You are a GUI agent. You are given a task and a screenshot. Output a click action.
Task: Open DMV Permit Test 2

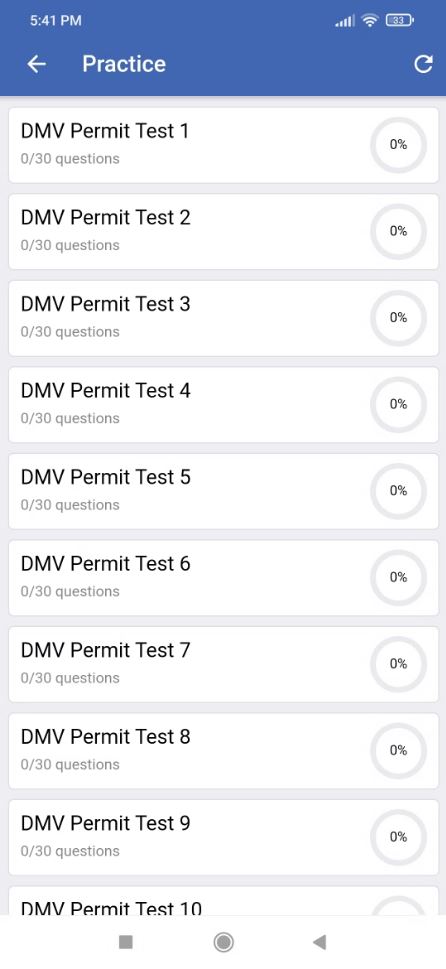click(x=223, y=232)
